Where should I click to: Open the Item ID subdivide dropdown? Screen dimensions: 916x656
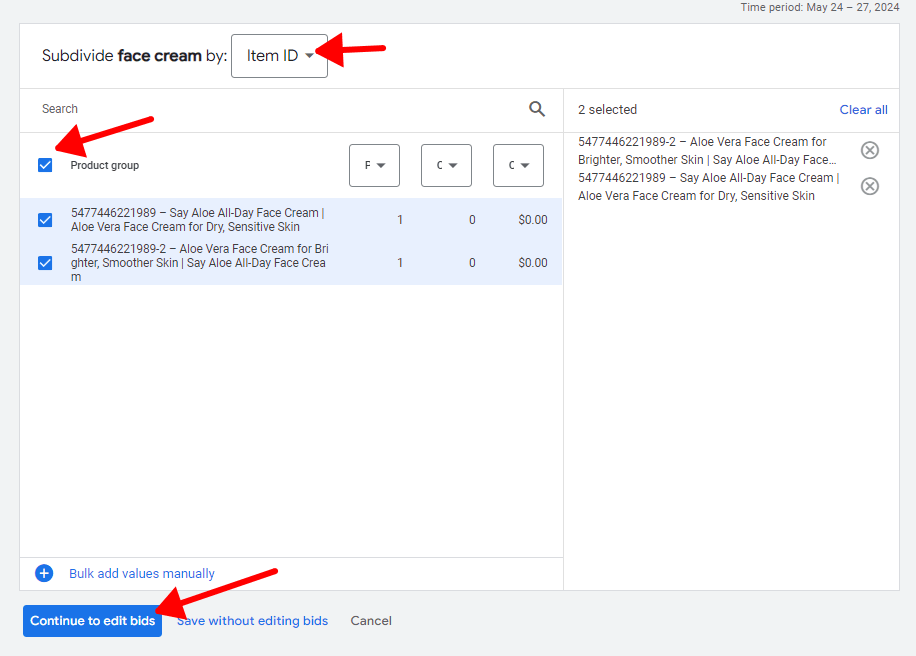(x=279, y=56)
